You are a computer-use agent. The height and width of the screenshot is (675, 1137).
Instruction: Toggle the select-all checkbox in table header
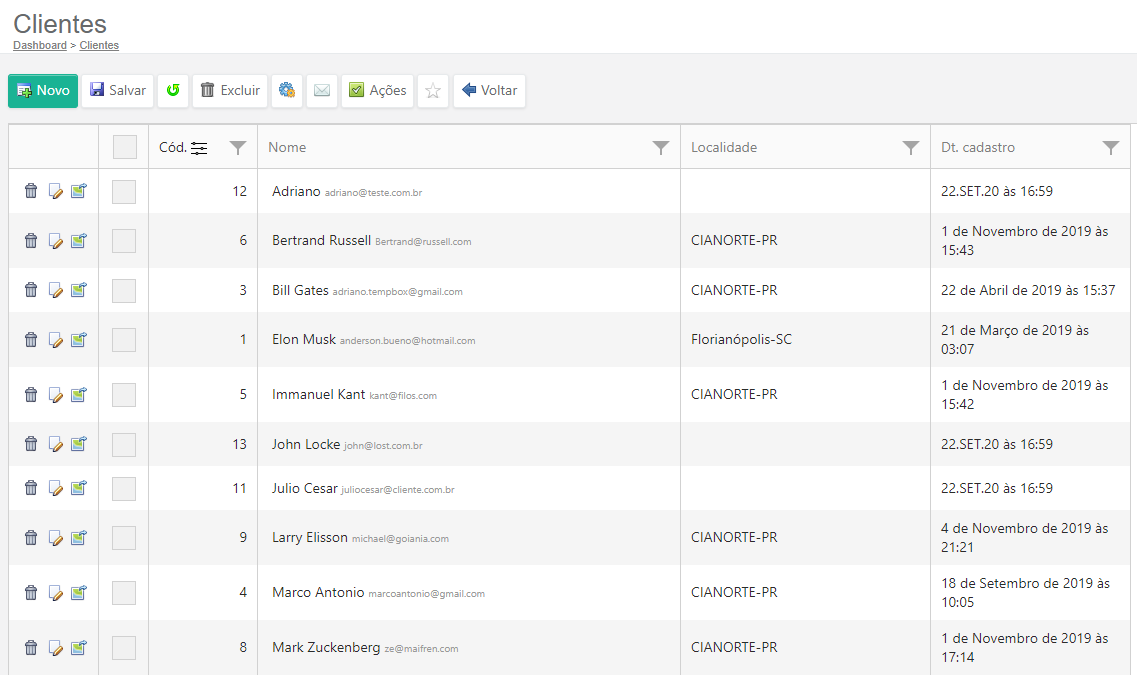click(x=125, y=147)
